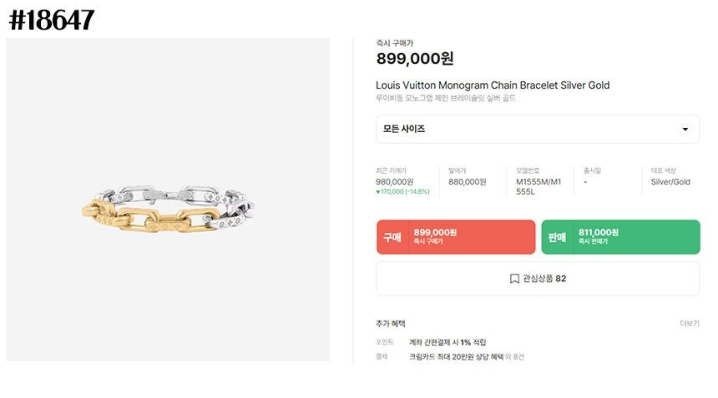Image resolution: width=718 pixels, height=398 pixels.
Task: Open the 모든 사이즈 size dropdown
Action: tap(538, 129)
